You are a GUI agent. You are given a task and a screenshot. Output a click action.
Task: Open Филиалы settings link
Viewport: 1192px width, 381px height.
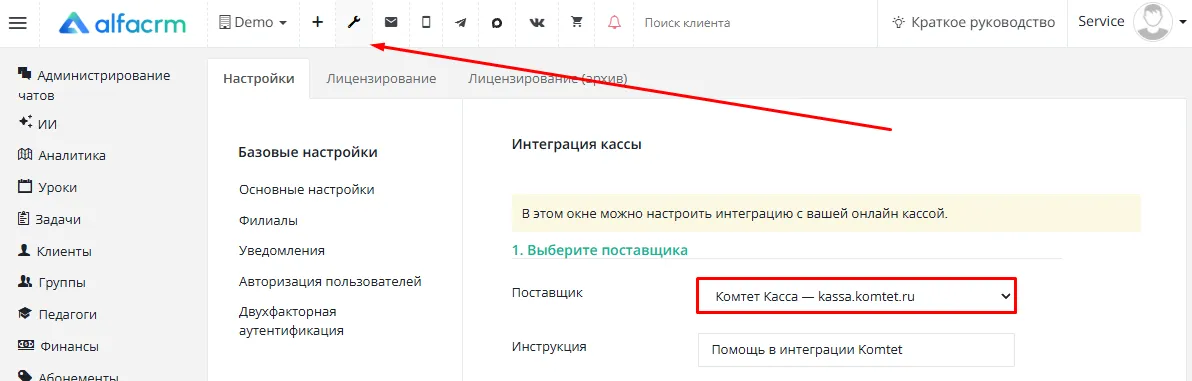pyautogui.click(x=268, y=221)
